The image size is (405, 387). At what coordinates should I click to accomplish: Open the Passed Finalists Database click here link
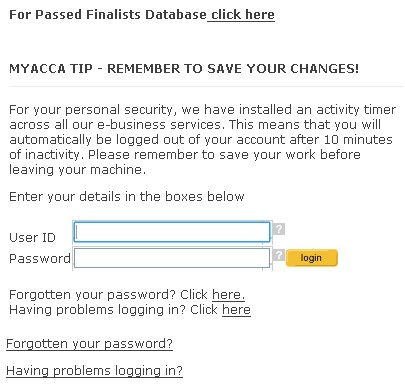(243, 15)
